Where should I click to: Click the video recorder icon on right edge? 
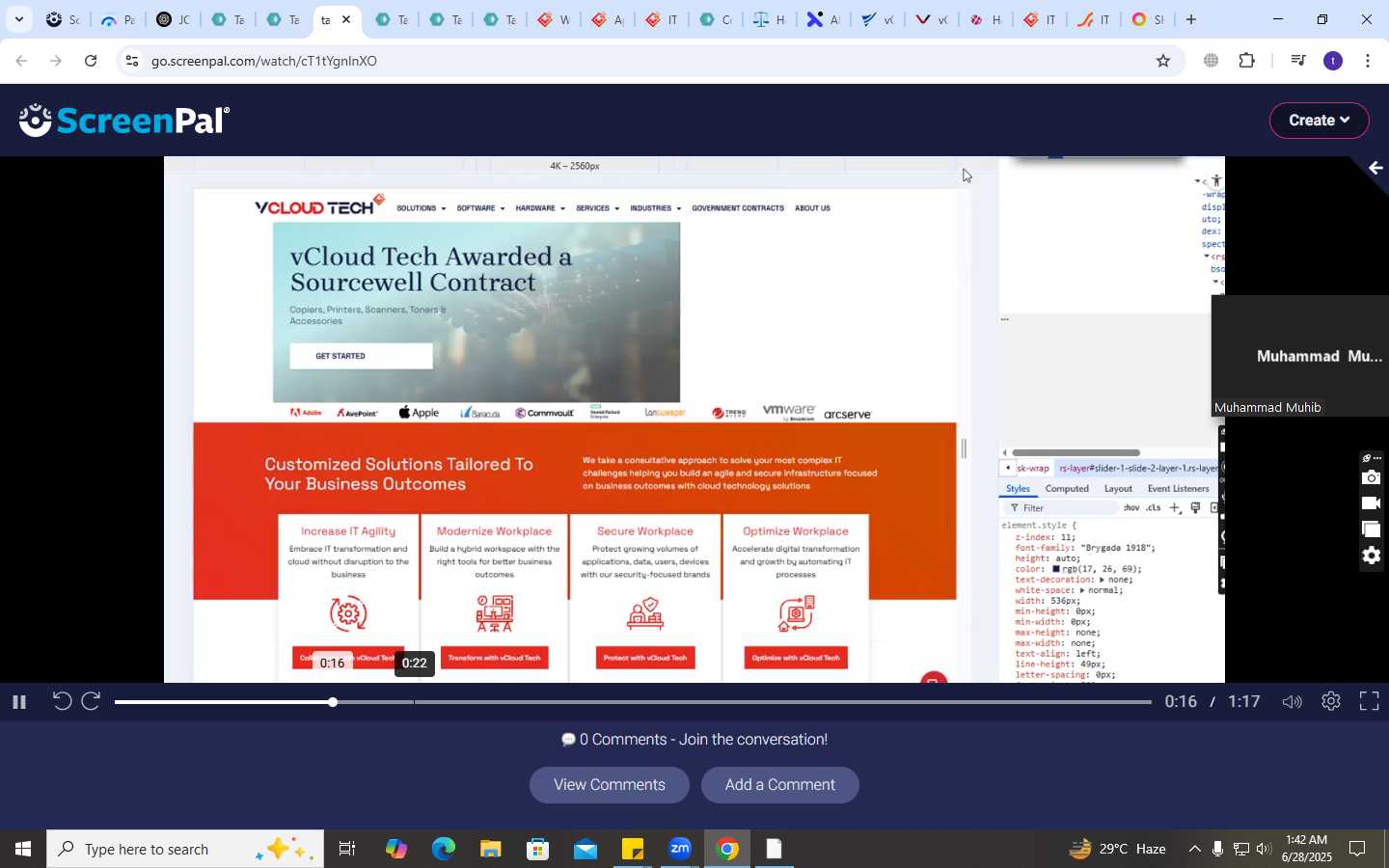pyautogui.click(x=1371, y=503)
